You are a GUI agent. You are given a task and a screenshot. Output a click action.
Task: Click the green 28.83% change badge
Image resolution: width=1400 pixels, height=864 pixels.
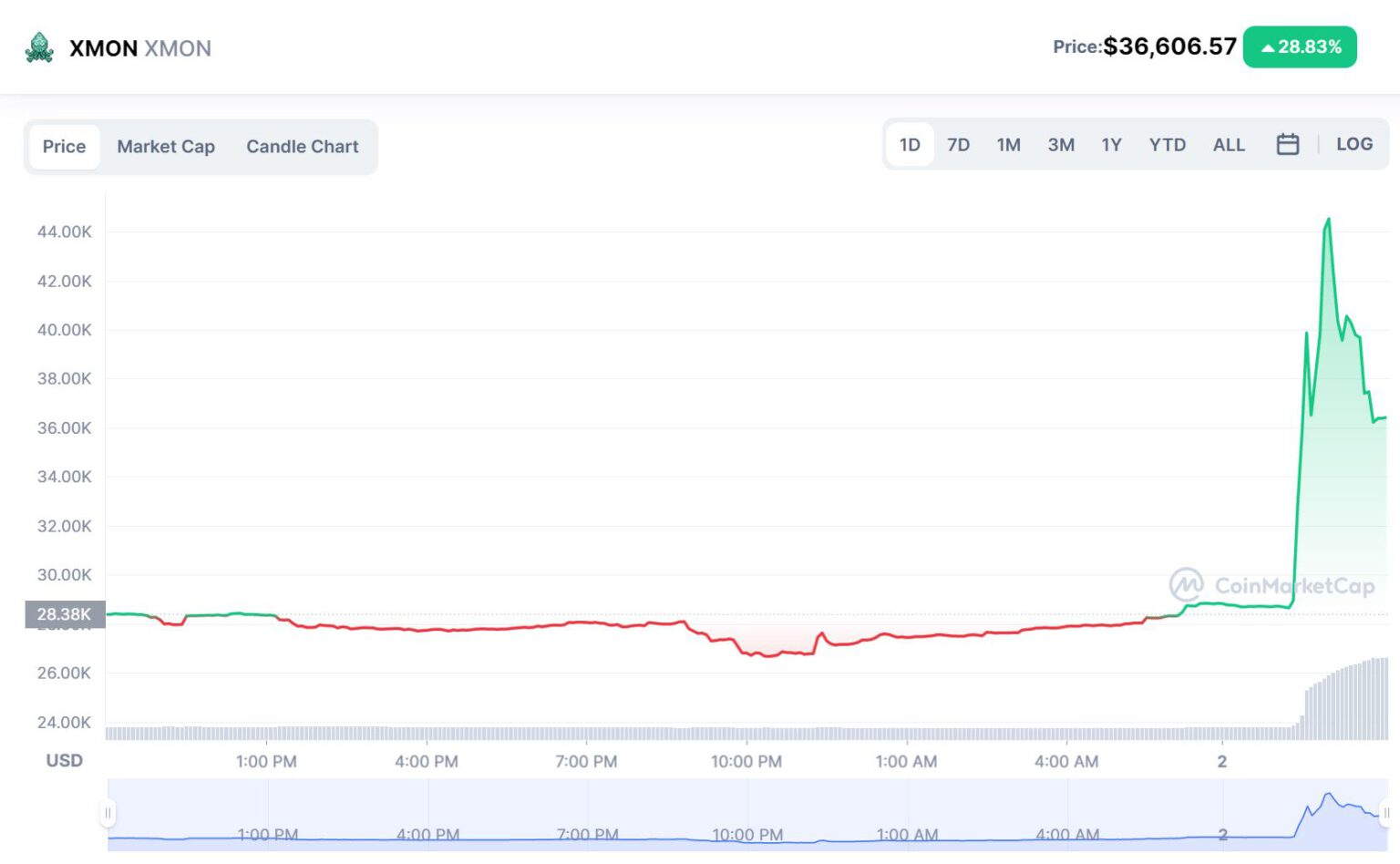[1299, 47]
